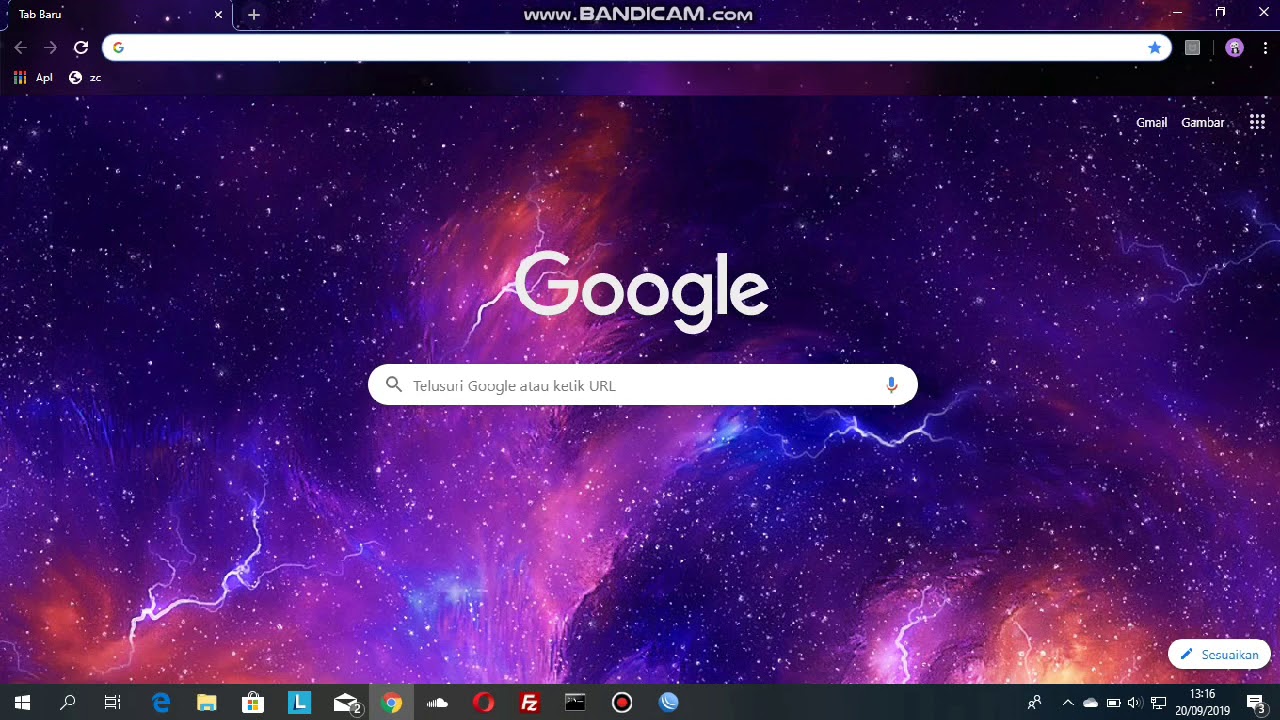1280x720 pixels.
Task: Open the Gmail link
Action: pos(1151,122)
